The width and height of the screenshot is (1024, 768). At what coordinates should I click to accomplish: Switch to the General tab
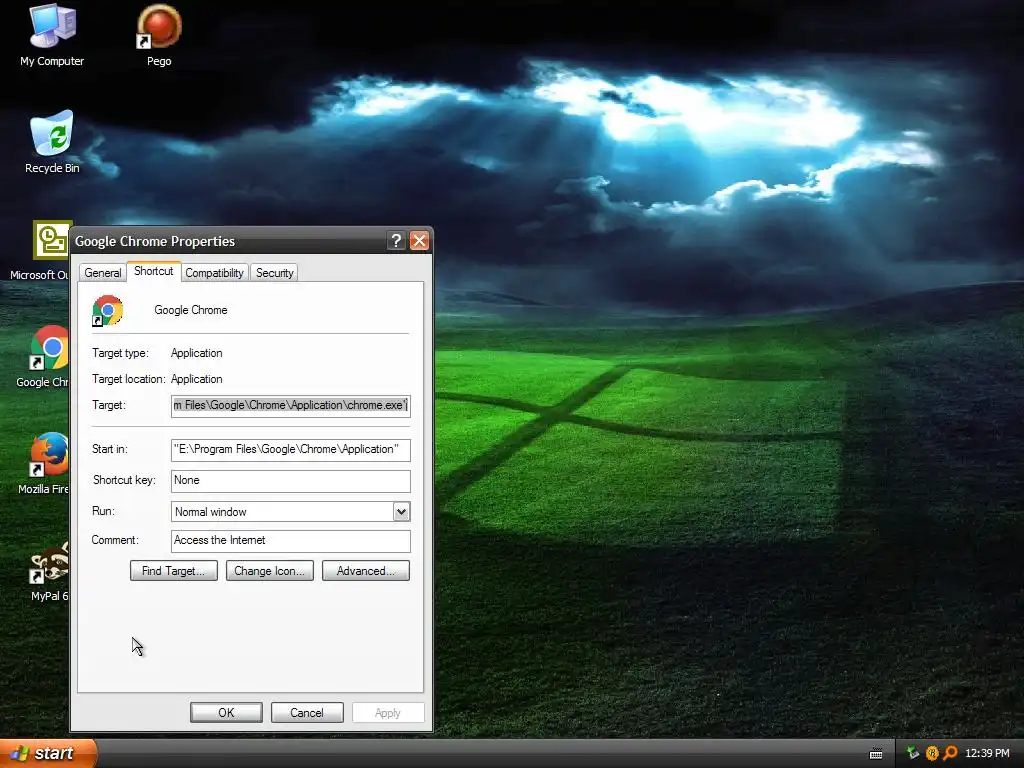103,273
